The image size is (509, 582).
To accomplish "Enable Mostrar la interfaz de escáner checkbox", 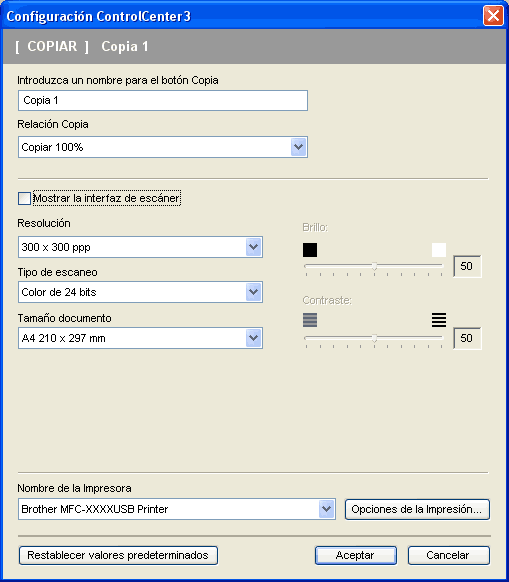I will click(x=25, y=198).
